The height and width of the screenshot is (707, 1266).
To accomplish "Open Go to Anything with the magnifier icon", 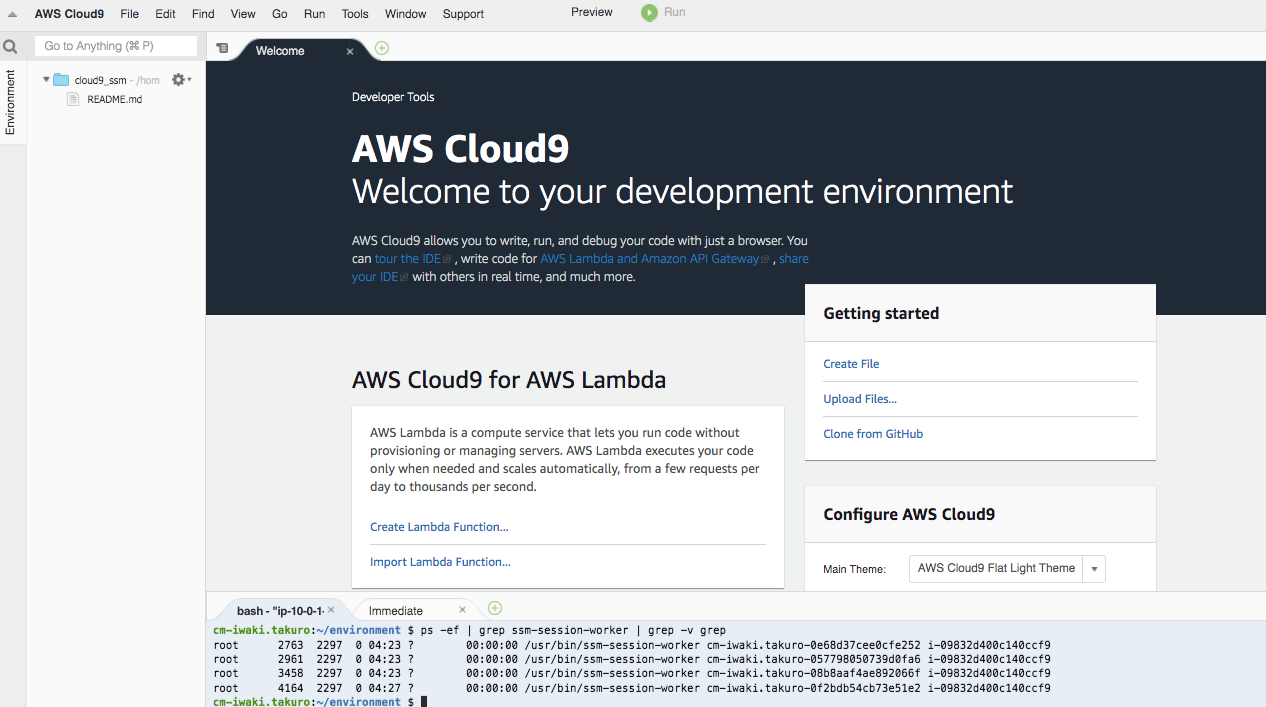I will 10,46.
